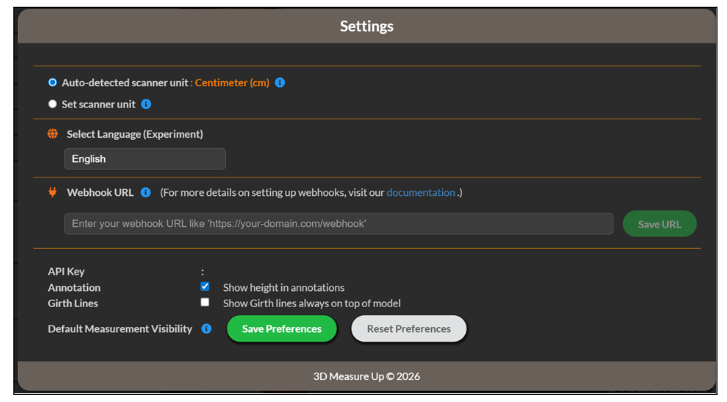Screen dimensions: 727x402
Task: Click the Webhook URL label text
Action: (100, 192)
